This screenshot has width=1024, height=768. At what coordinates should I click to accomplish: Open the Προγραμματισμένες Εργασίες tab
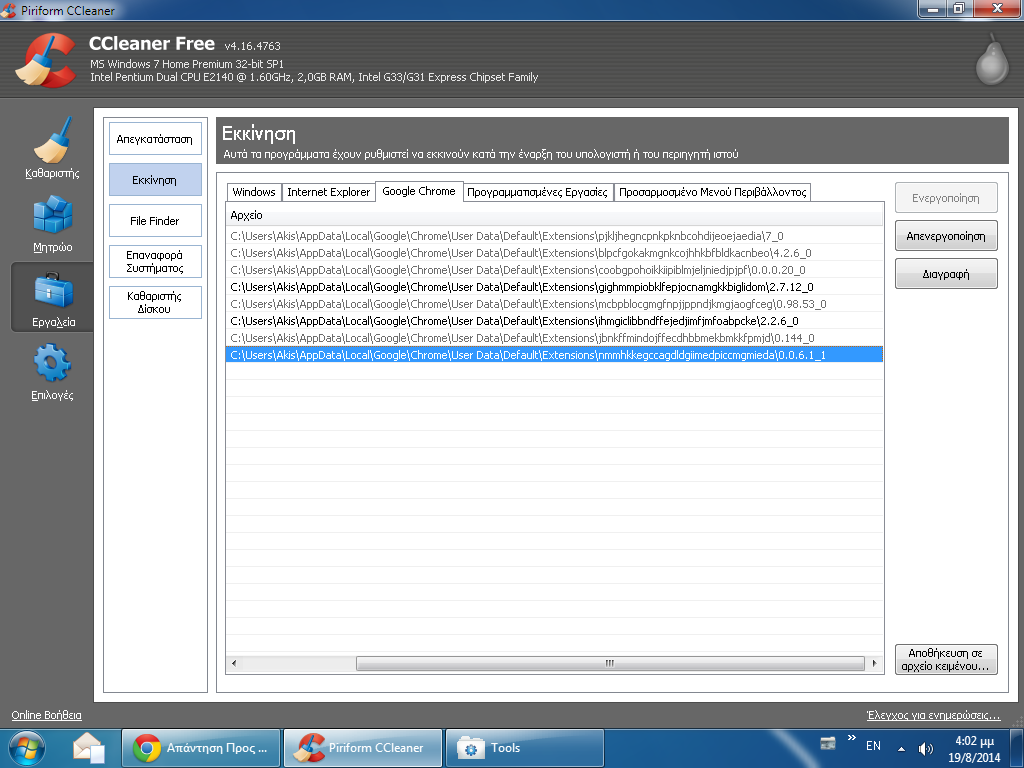click(537, 192)
